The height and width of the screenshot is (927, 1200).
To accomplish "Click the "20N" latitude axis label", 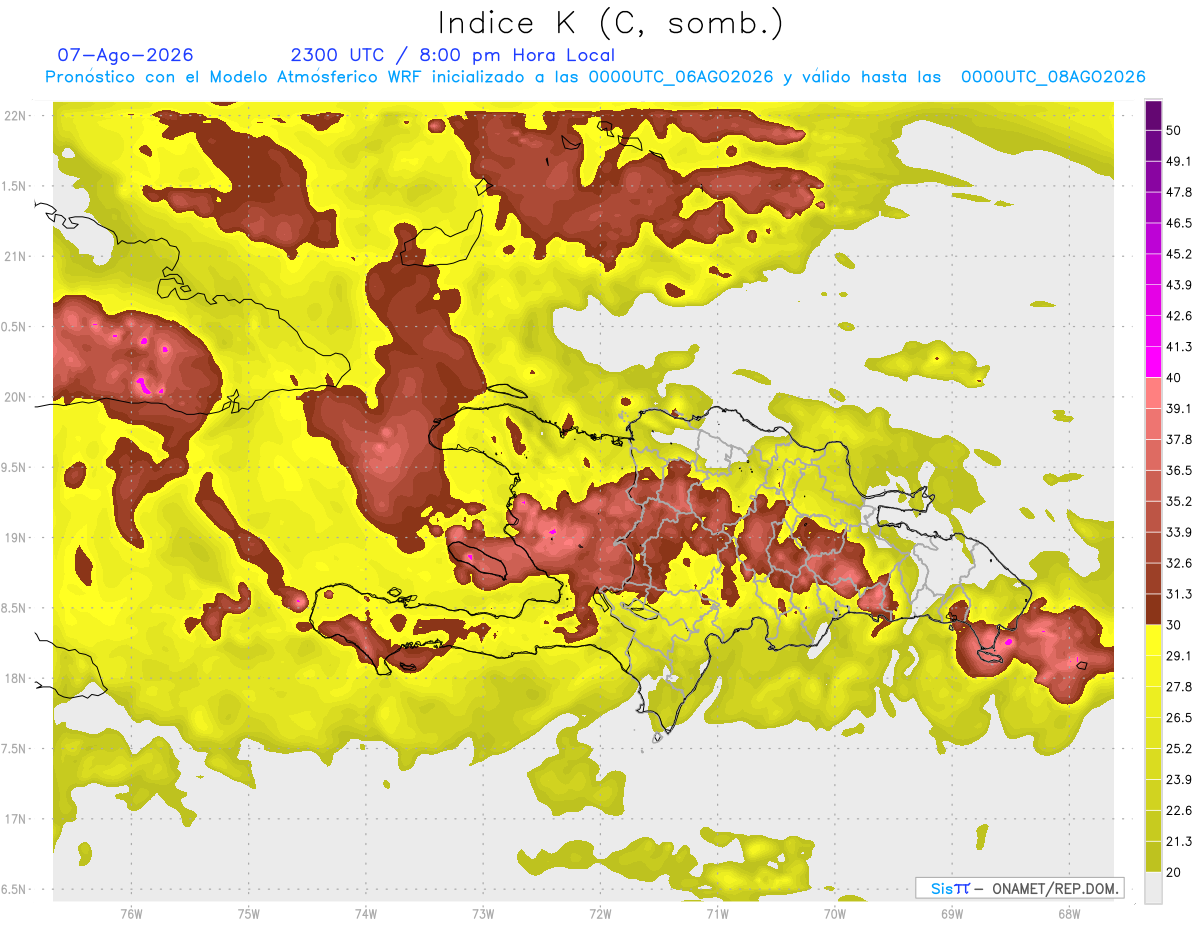I will coord(15,397).
